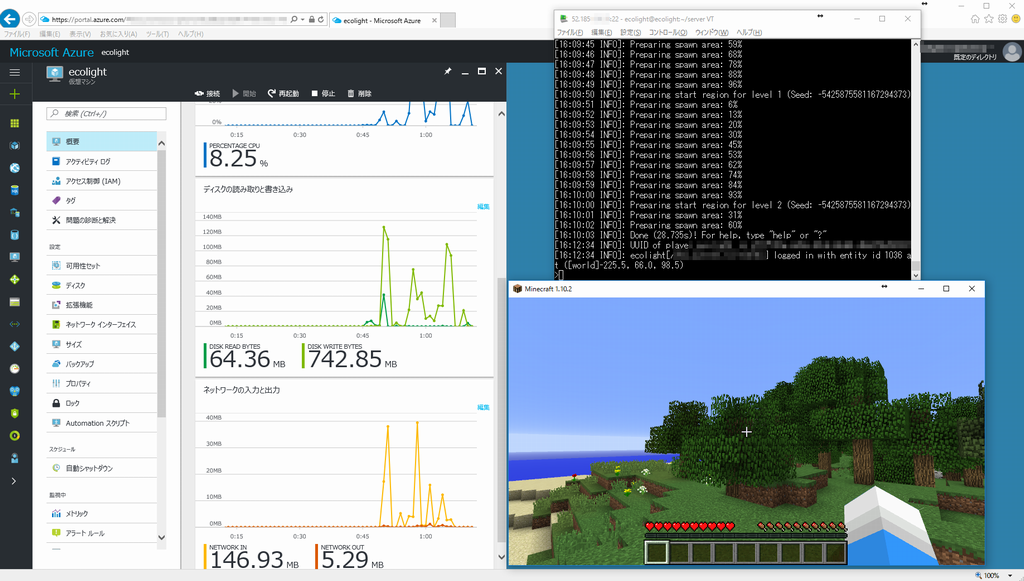1024x581 pixels.
Task: Pin the ecolight blade to the dashboard
Action: (x=447, y=71)
